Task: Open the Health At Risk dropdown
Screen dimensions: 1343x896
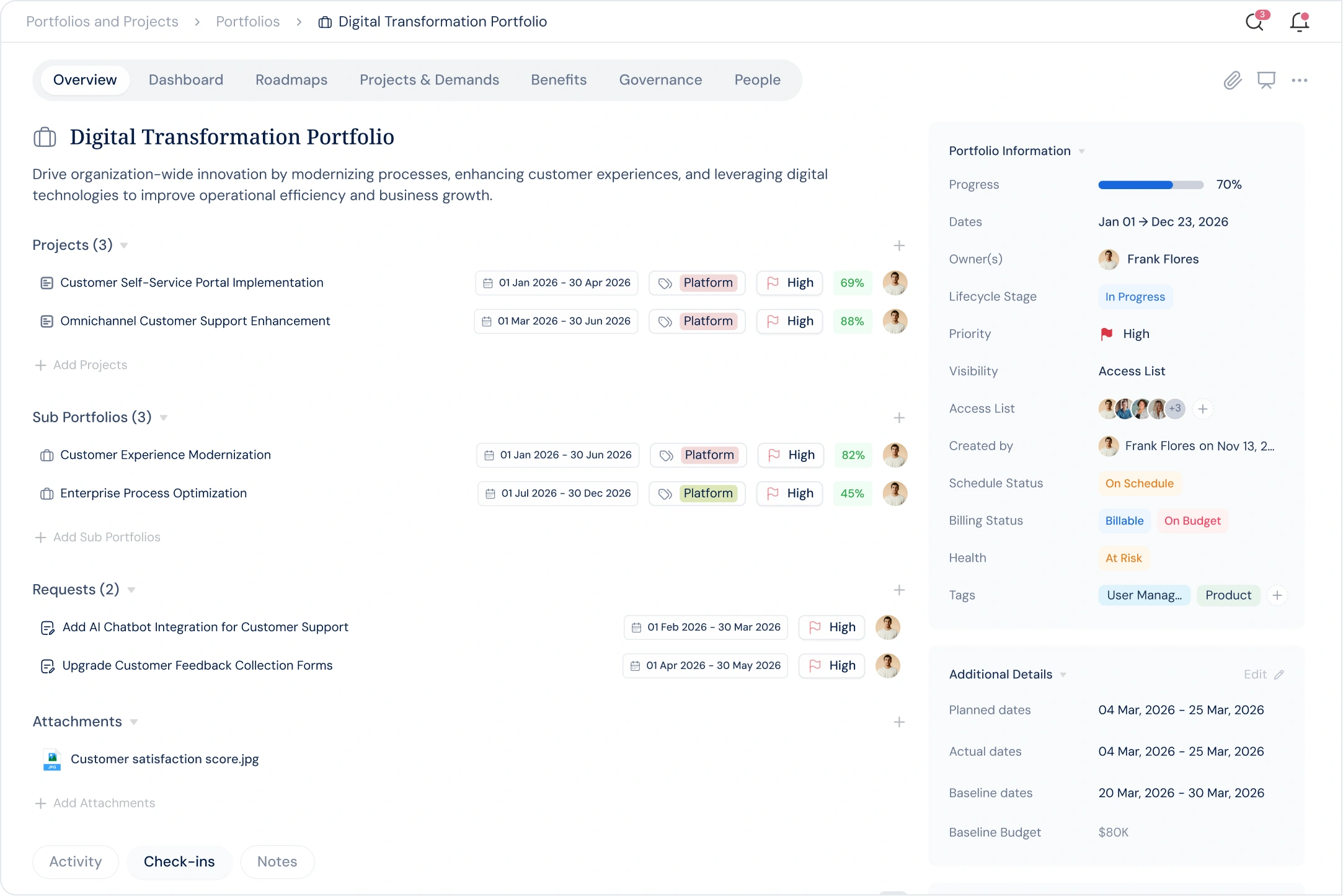Action: pos(1124,558)
